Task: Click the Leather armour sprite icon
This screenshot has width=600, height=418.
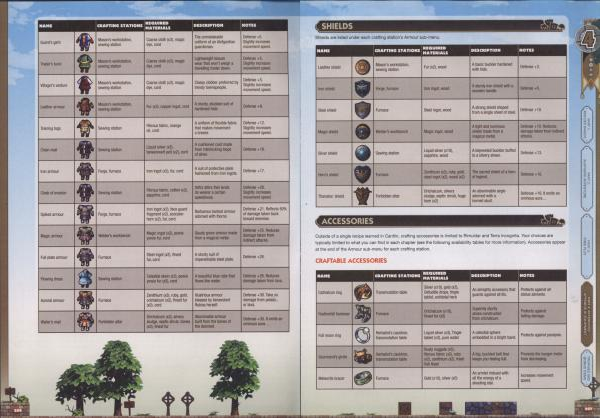Action: coord(85,106)
